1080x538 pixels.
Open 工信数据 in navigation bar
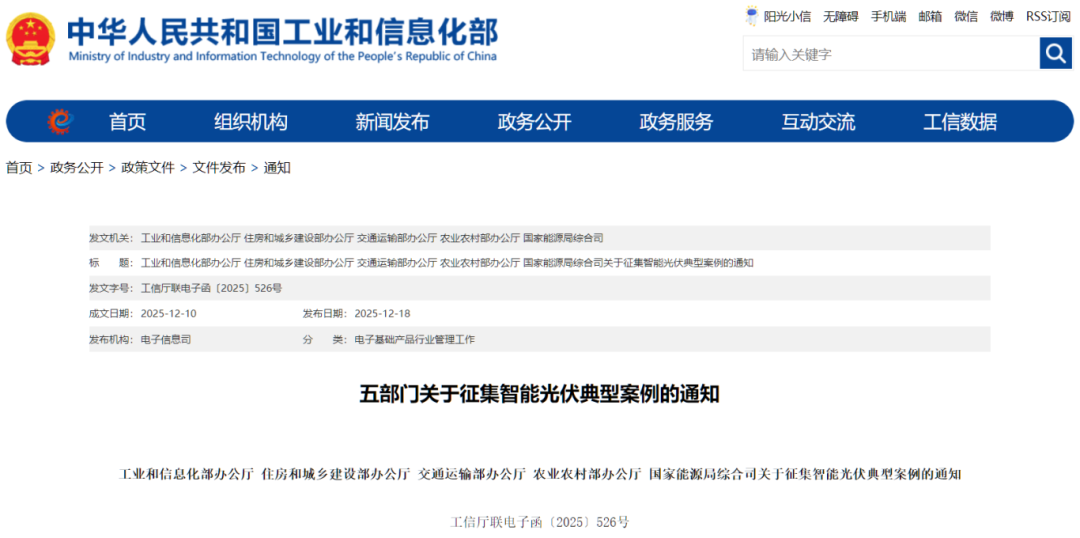tap(959, 122)
